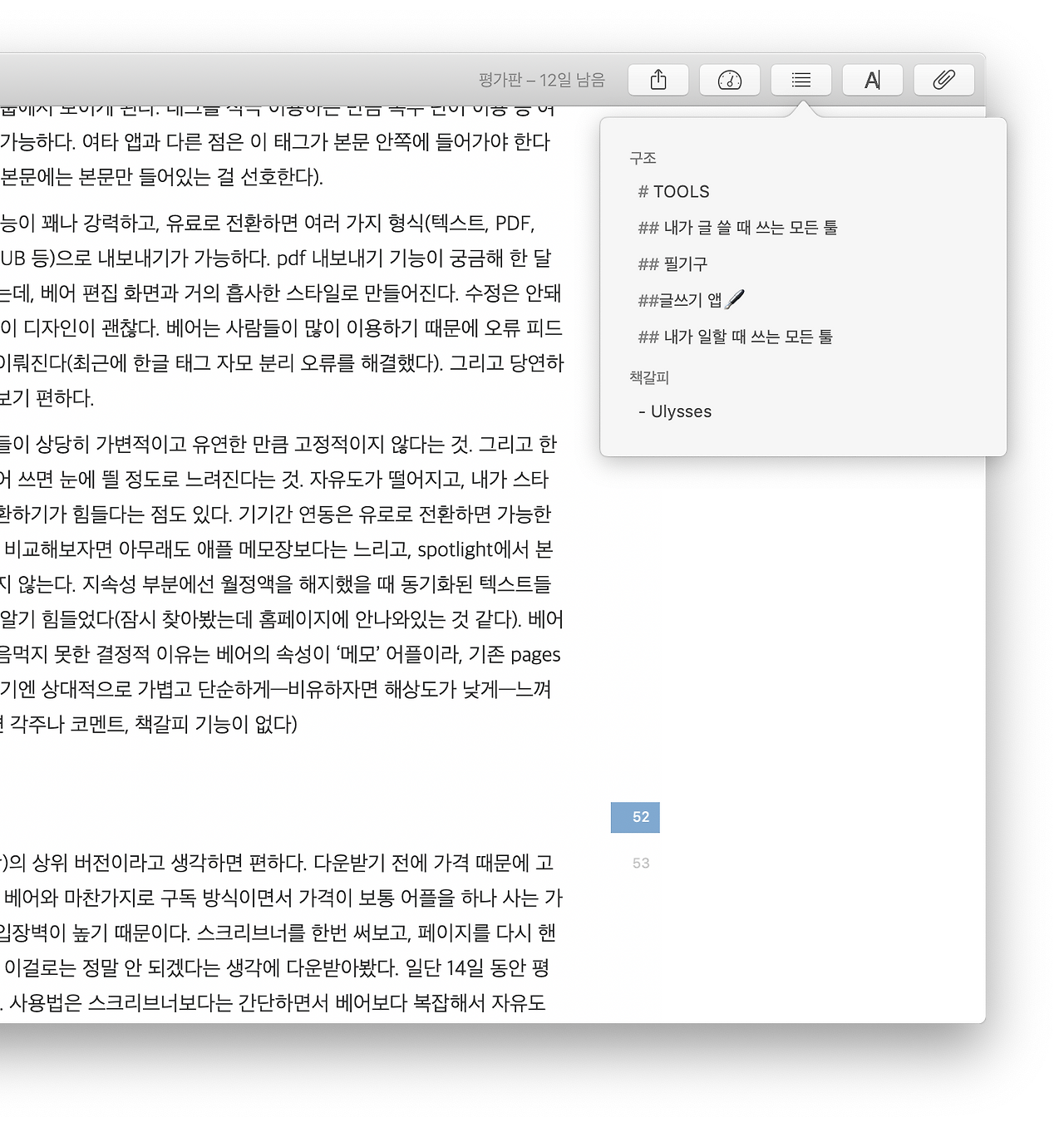Screen dimensions: 1064x1127
Task: Jump to the '##글쓰기 앱' heading
Action: [691, 300]
